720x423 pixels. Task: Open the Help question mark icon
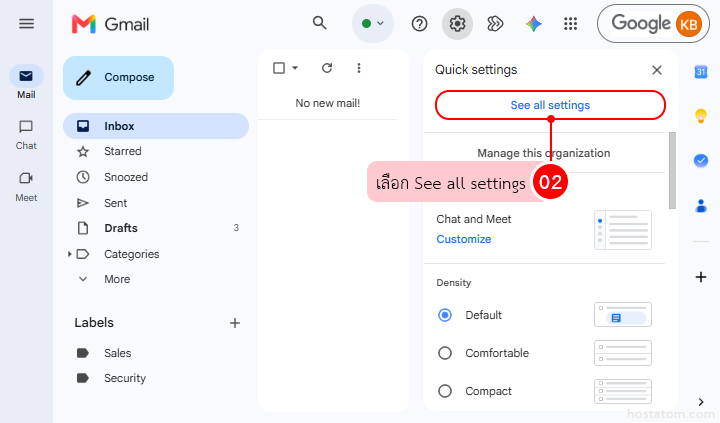419,23
